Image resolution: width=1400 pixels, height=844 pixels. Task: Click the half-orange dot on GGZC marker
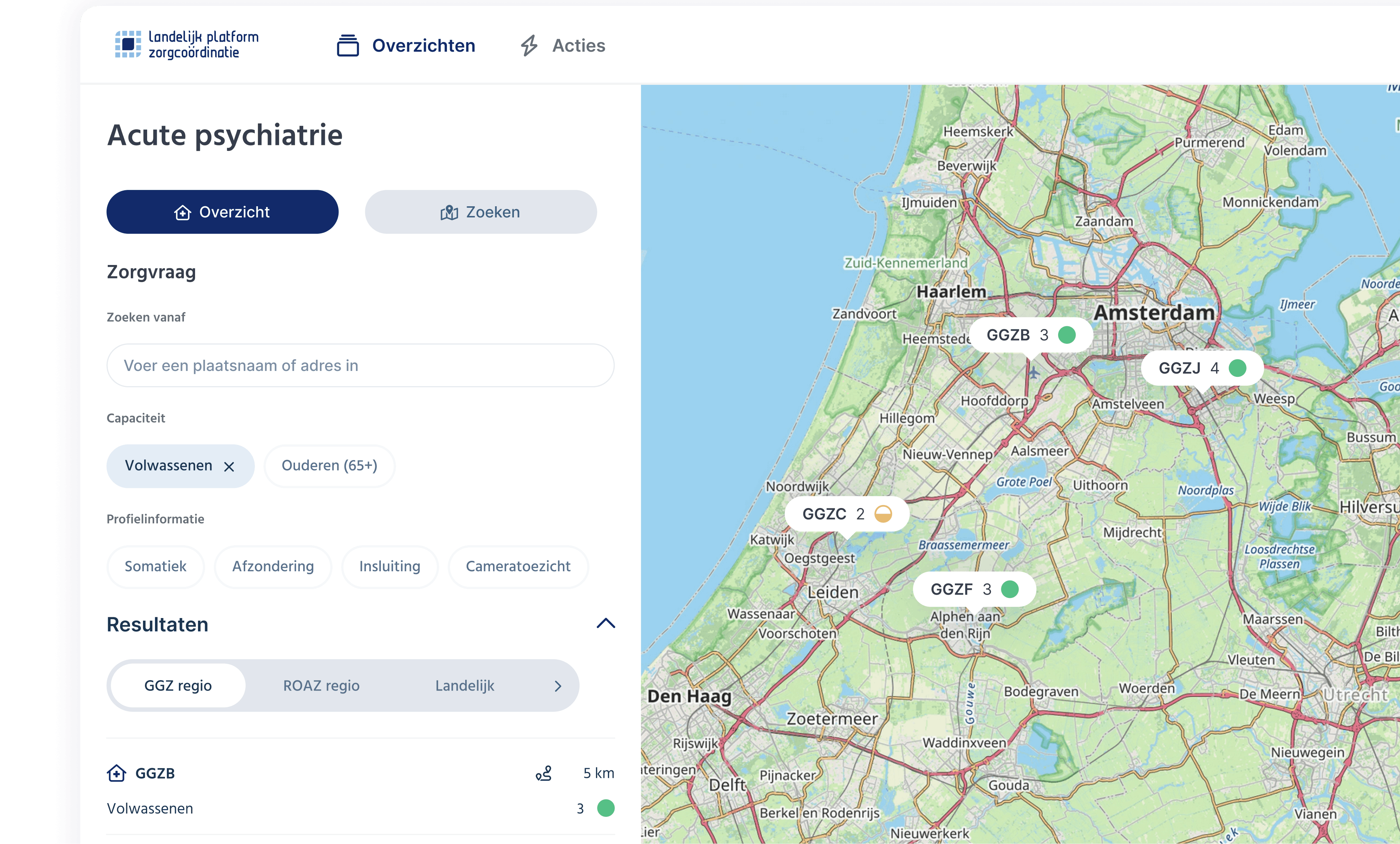coord(883,514)
